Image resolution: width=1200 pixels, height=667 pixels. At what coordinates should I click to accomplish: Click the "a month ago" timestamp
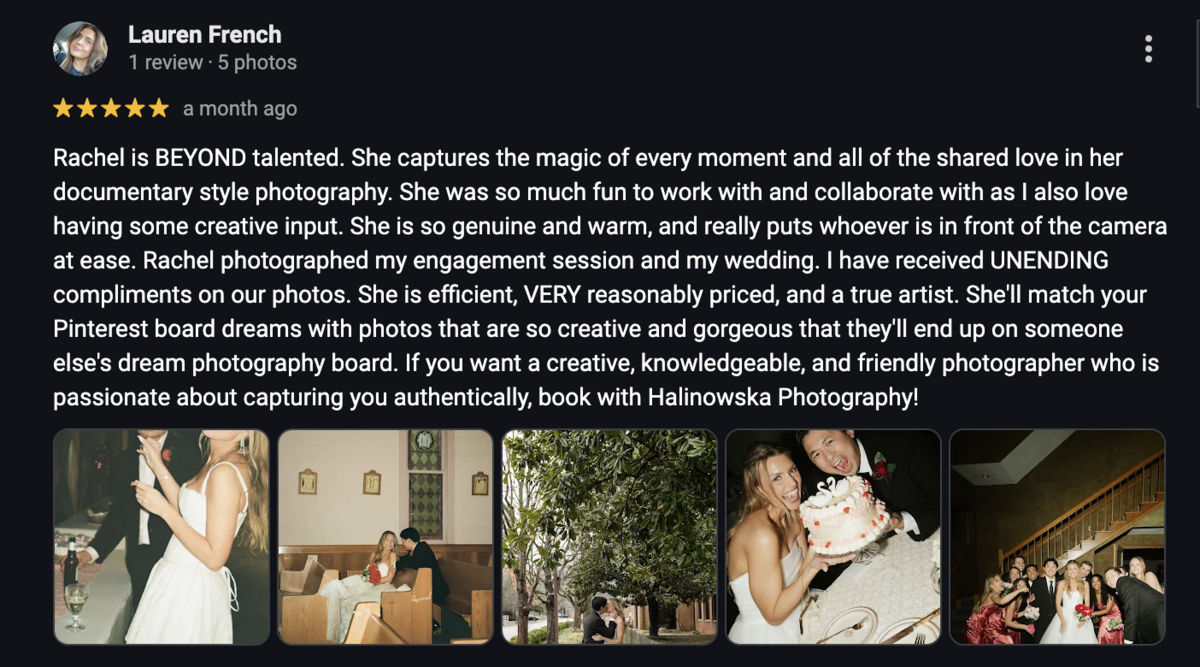[x=240, y=108]
